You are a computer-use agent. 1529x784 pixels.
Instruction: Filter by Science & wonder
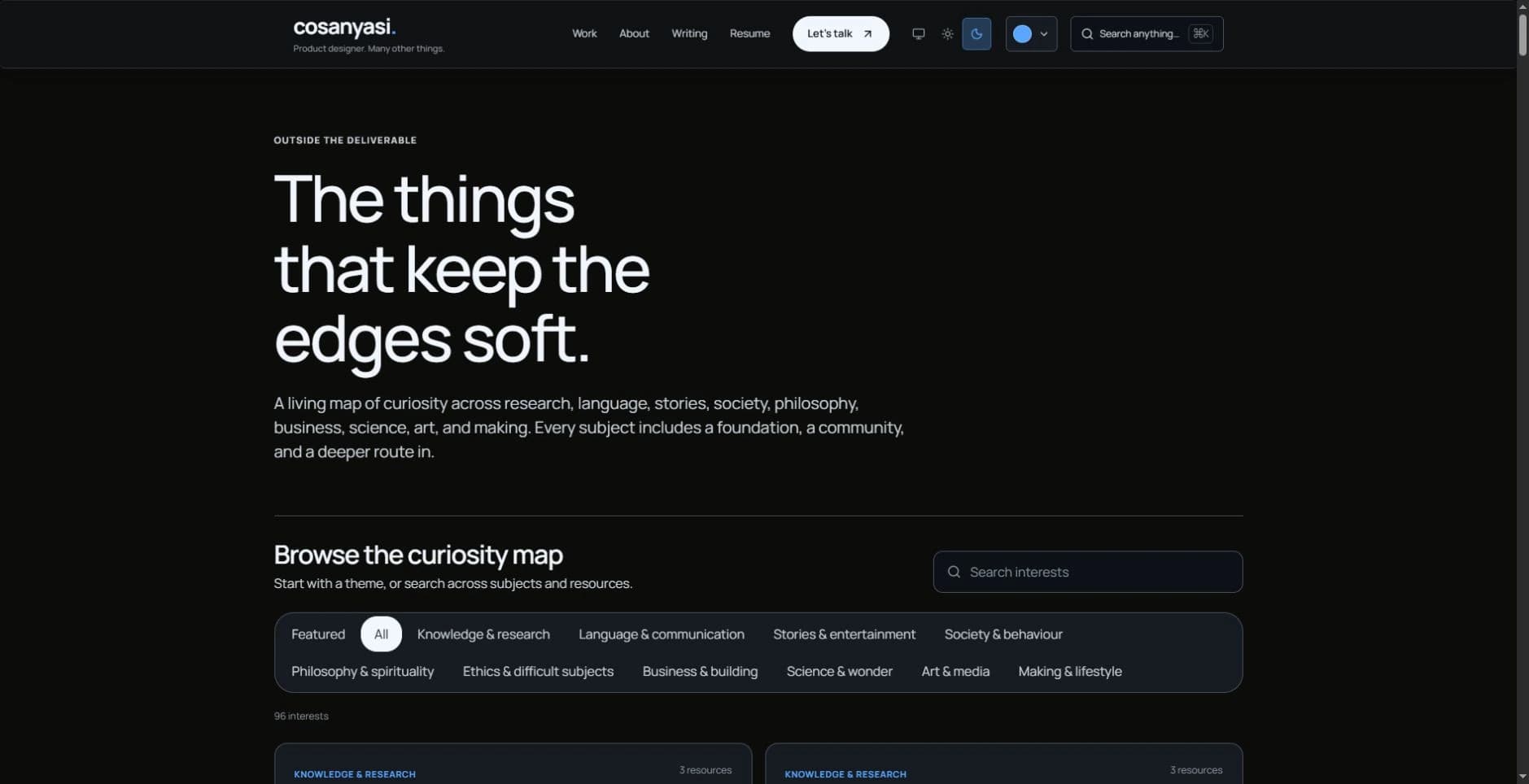(x=839, y=672)
